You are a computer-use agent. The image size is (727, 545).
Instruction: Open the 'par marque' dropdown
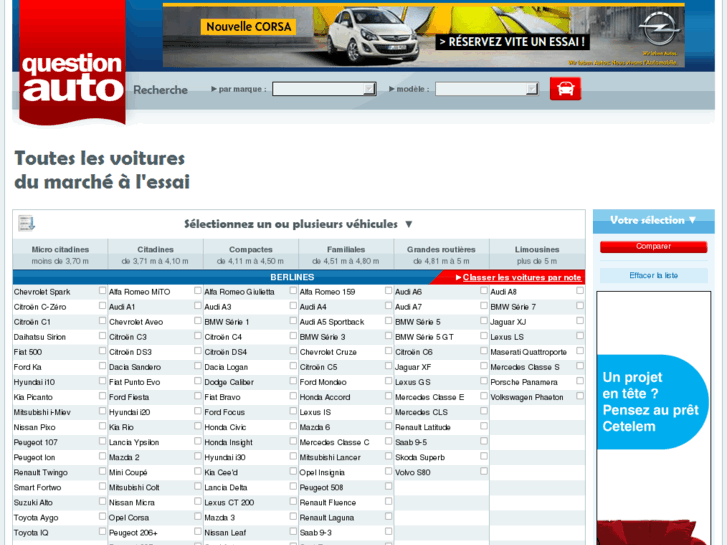tap(324, 89)
